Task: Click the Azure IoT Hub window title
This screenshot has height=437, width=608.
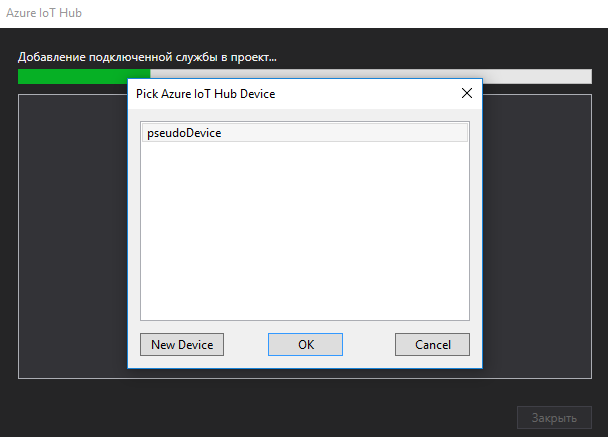Action: [x=44, y=13]
